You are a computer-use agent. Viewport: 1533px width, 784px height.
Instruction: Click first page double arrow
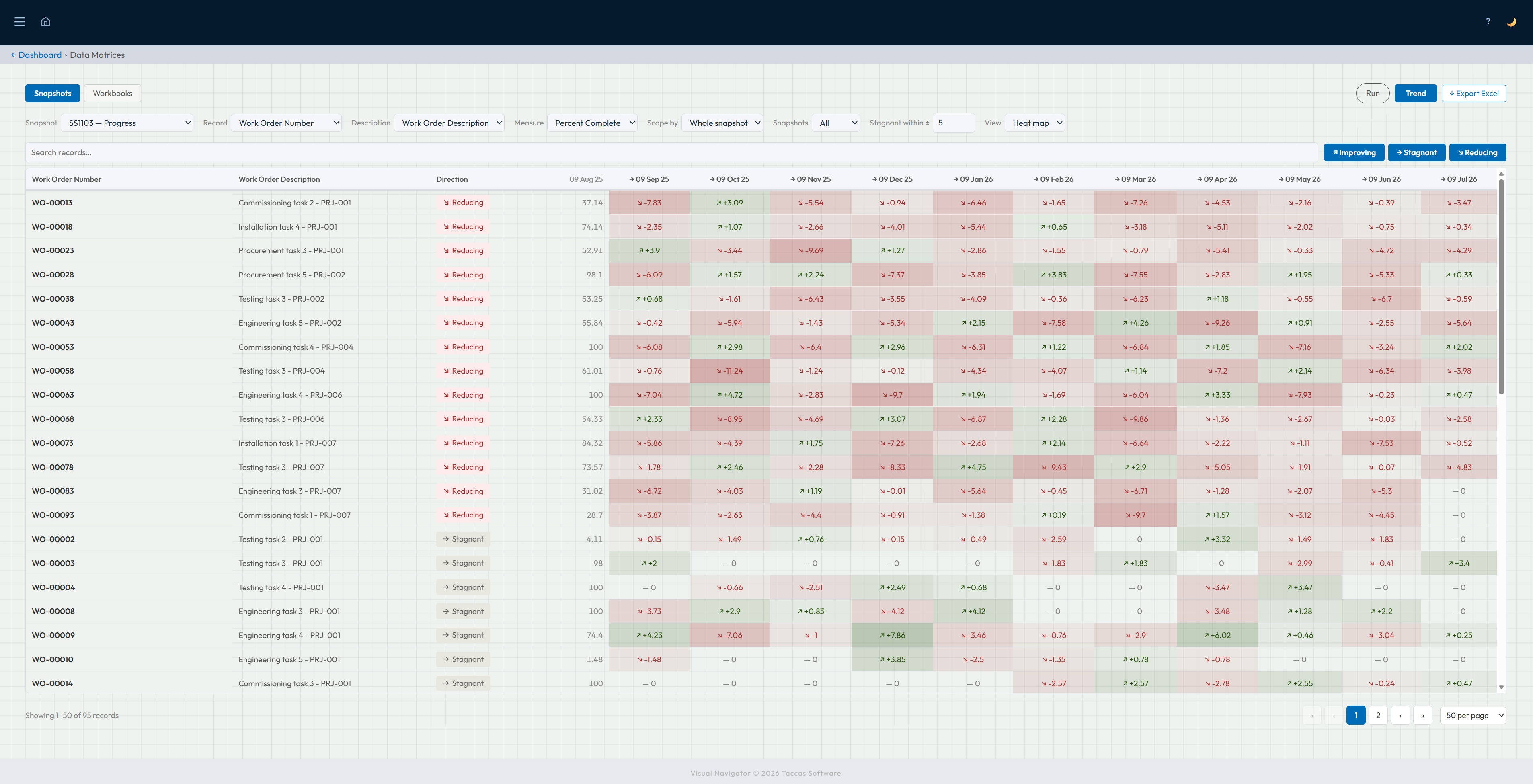tap(1311, 716)
